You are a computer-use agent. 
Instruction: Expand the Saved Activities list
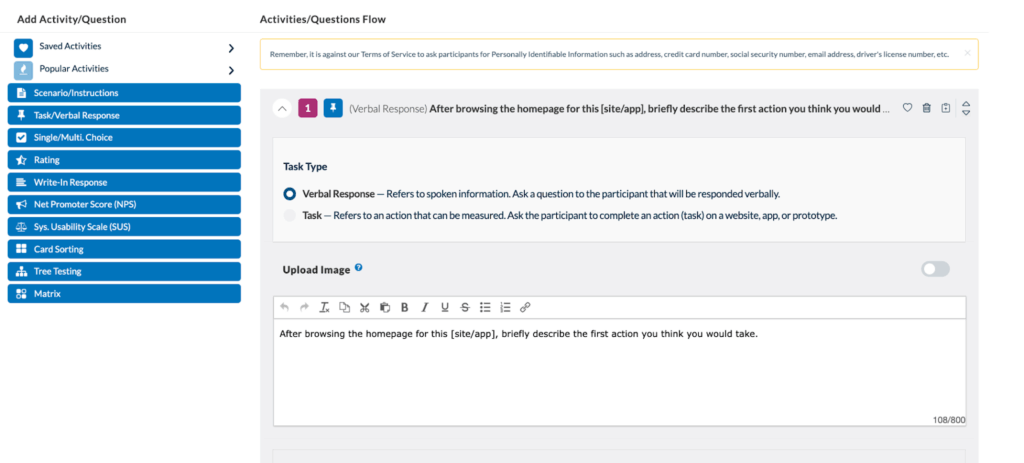[231, 48]
